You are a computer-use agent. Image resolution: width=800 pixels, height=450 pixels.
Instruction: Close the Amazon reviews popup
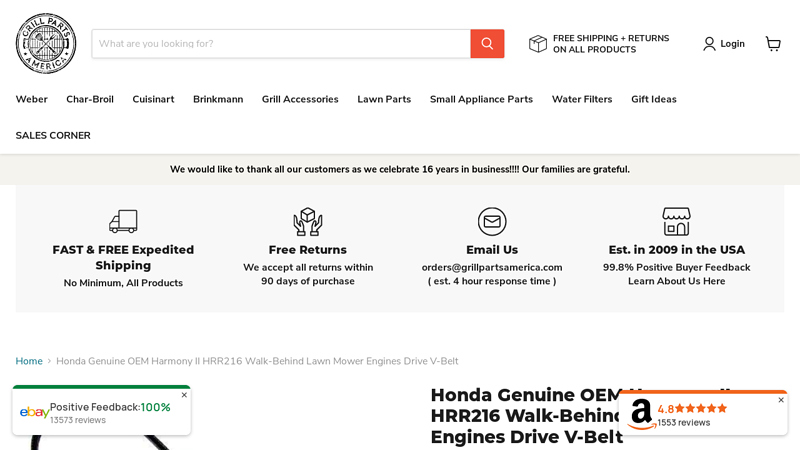point(781,400)
